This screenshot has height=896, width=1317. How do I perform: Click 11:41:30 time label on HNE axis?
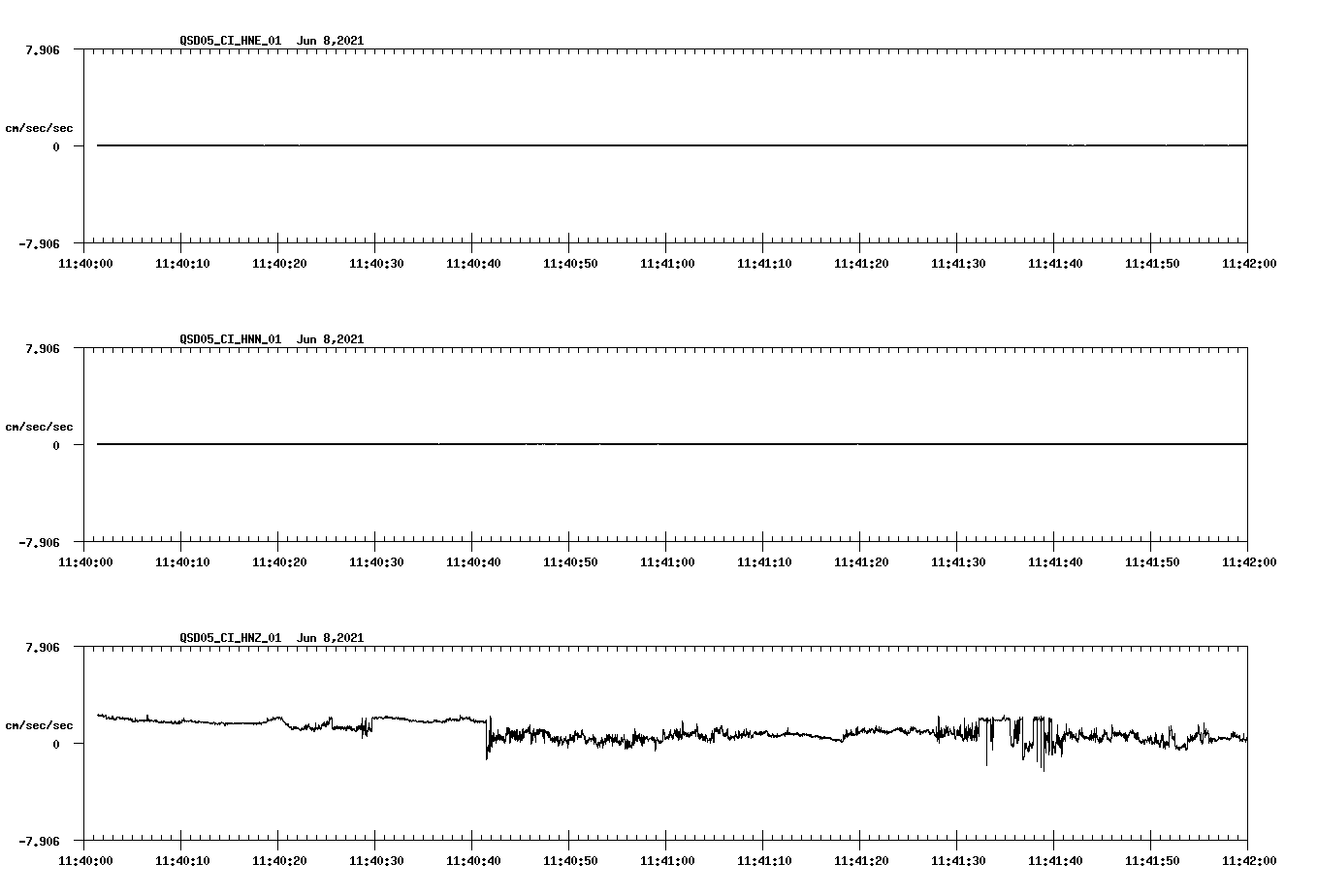pyautogui.click(x=958, y=264)
